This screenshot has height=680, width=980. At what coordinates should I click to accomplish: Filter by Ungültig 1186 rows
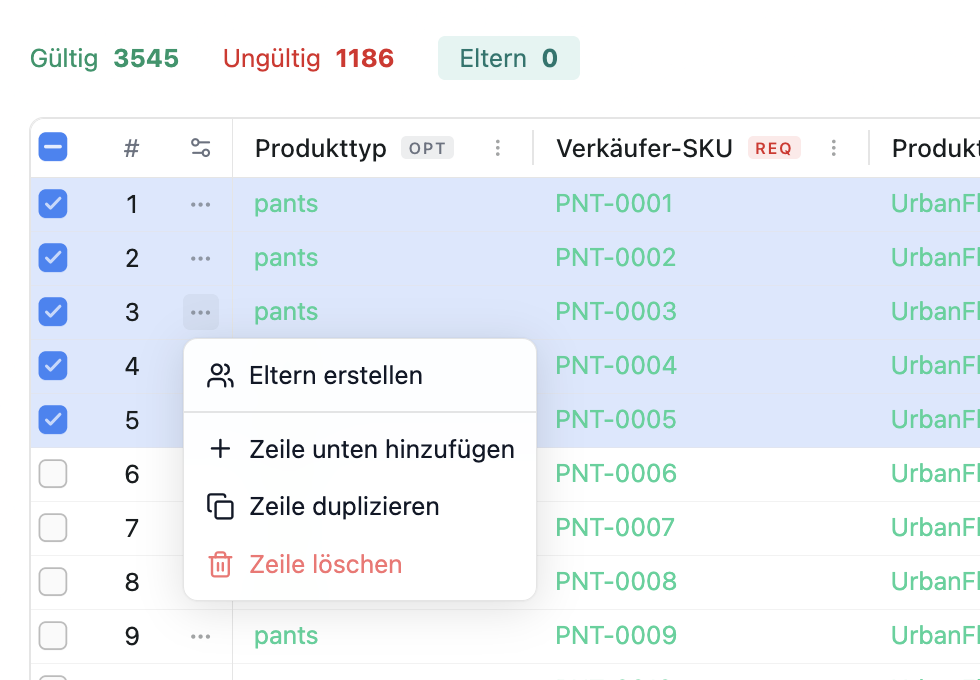(308, 59)
